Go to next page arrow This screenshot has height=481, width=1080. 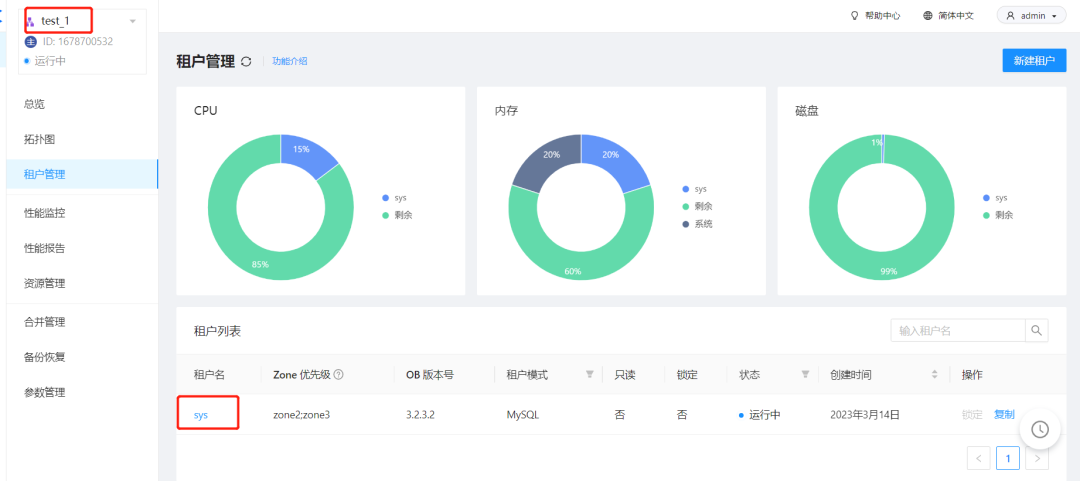(x=1037, y=458)
